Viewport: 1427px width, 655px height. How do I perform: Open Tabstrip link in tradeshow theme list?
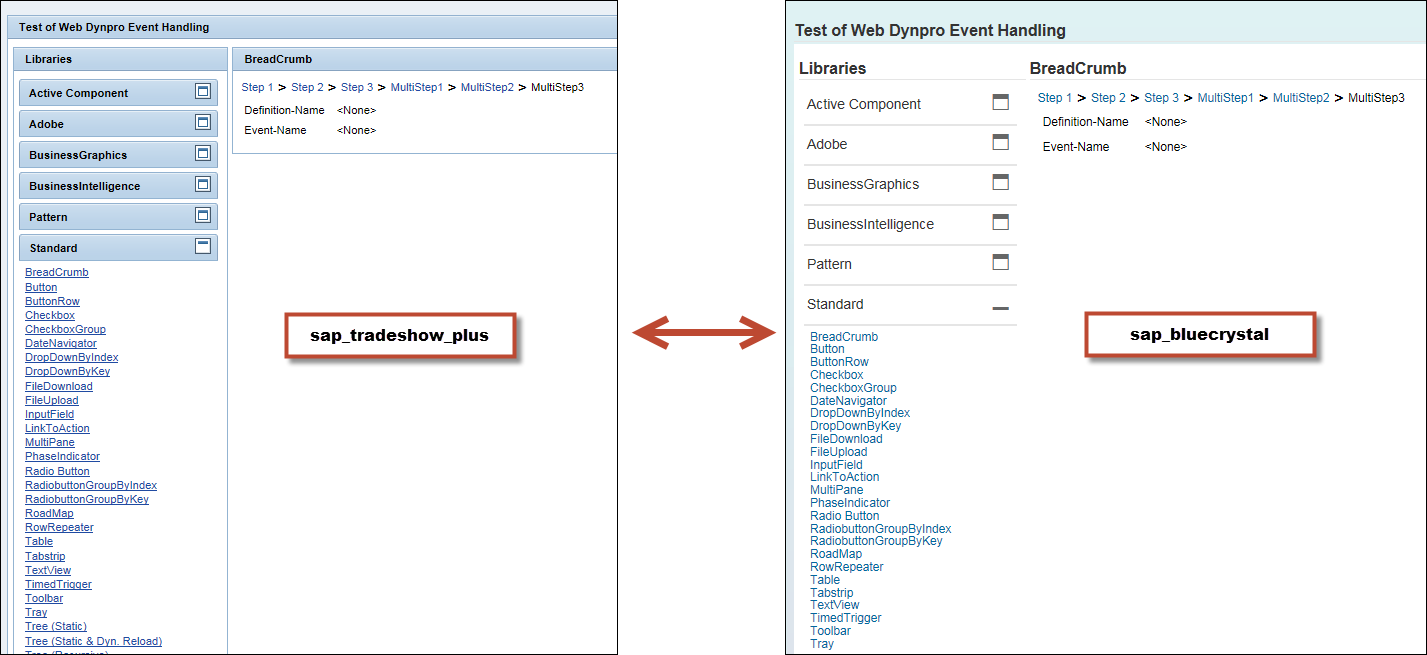point(45,556)
